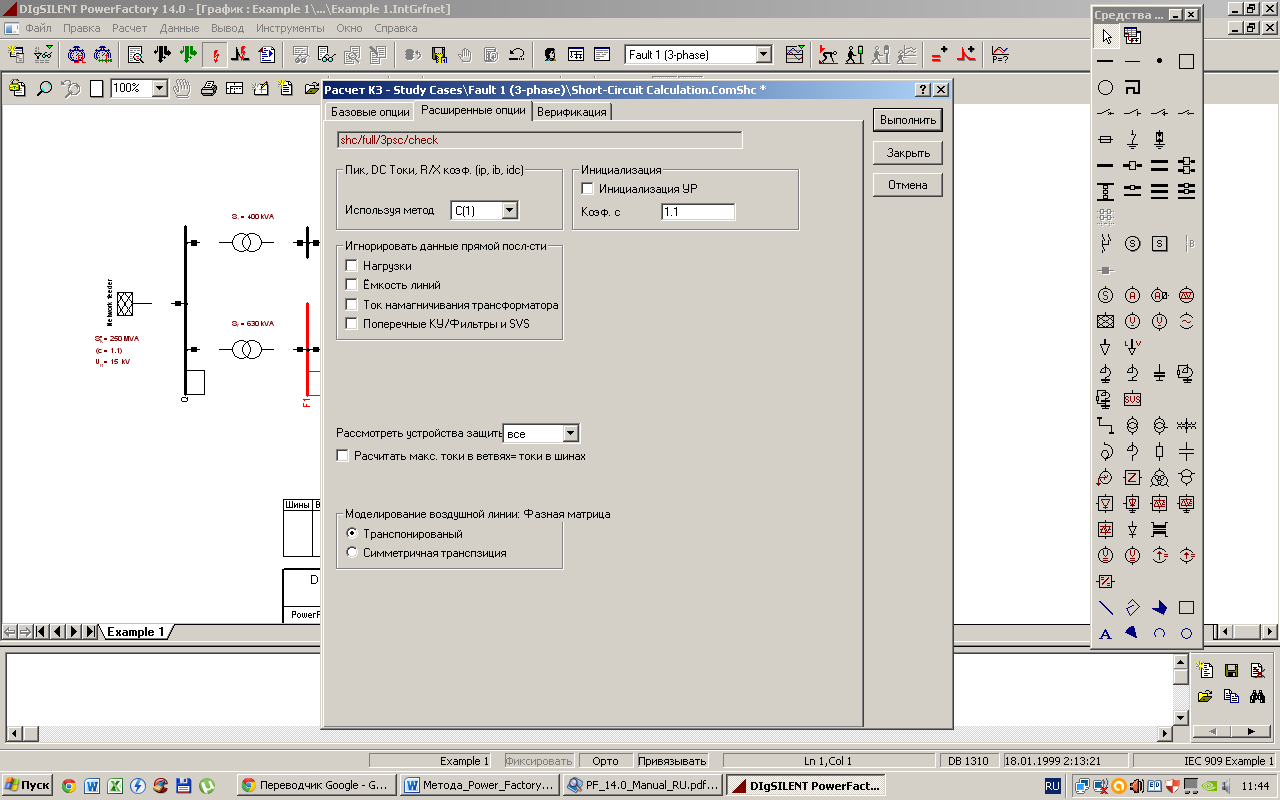Pick the two-winding transformer symbol in toolbox
1280x800 pixels.
pyautogui.click(x=1133, y=425)
